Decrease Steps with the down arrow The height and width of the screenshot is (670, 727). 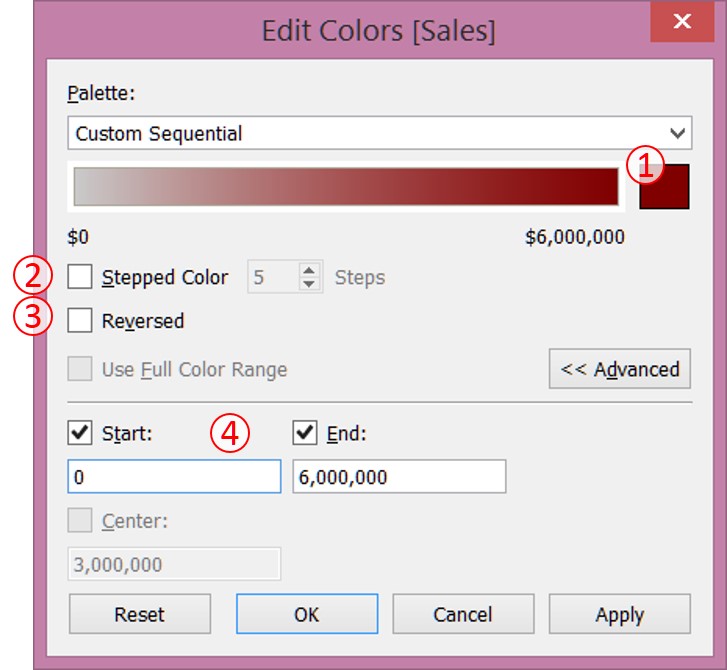310,284
